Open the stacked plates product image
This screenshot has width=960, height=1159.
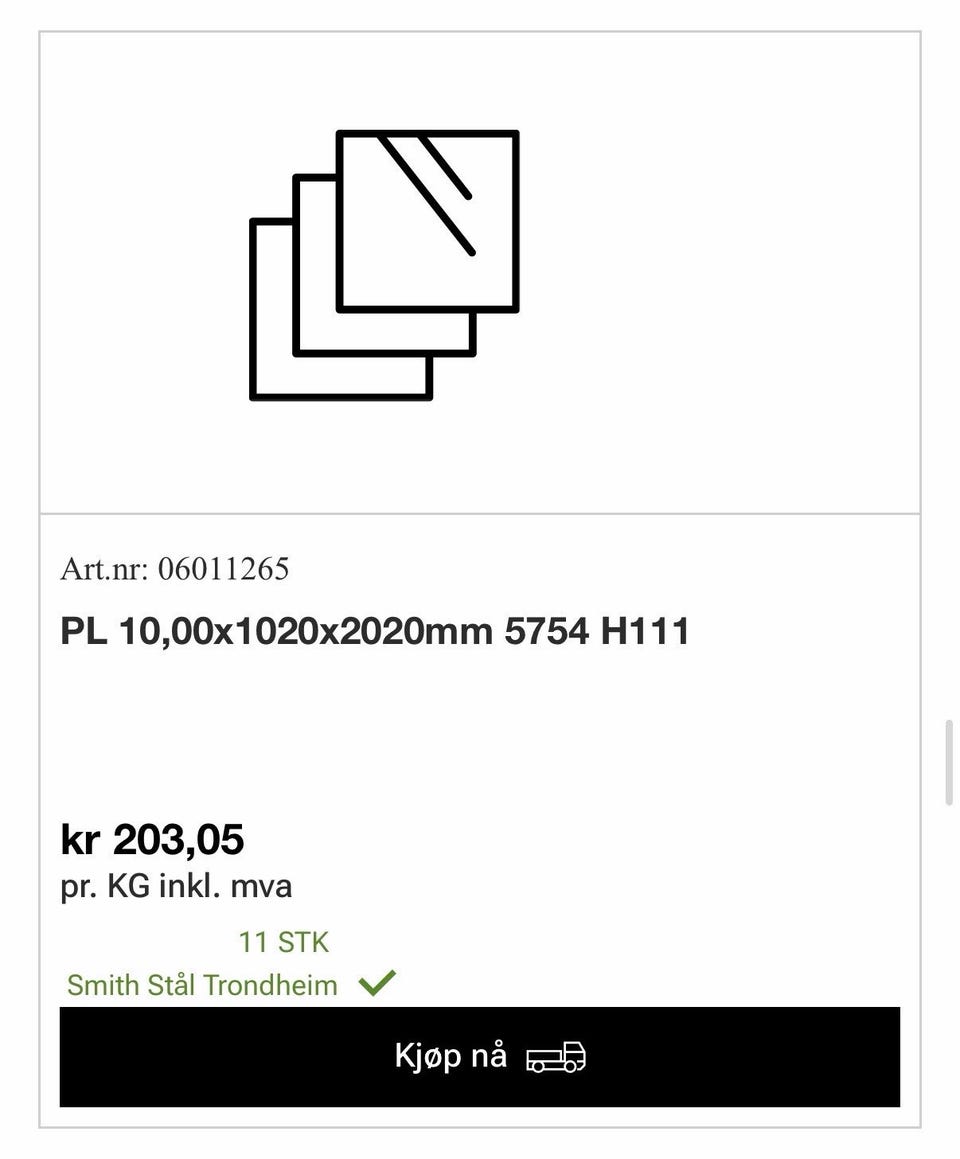384,265
